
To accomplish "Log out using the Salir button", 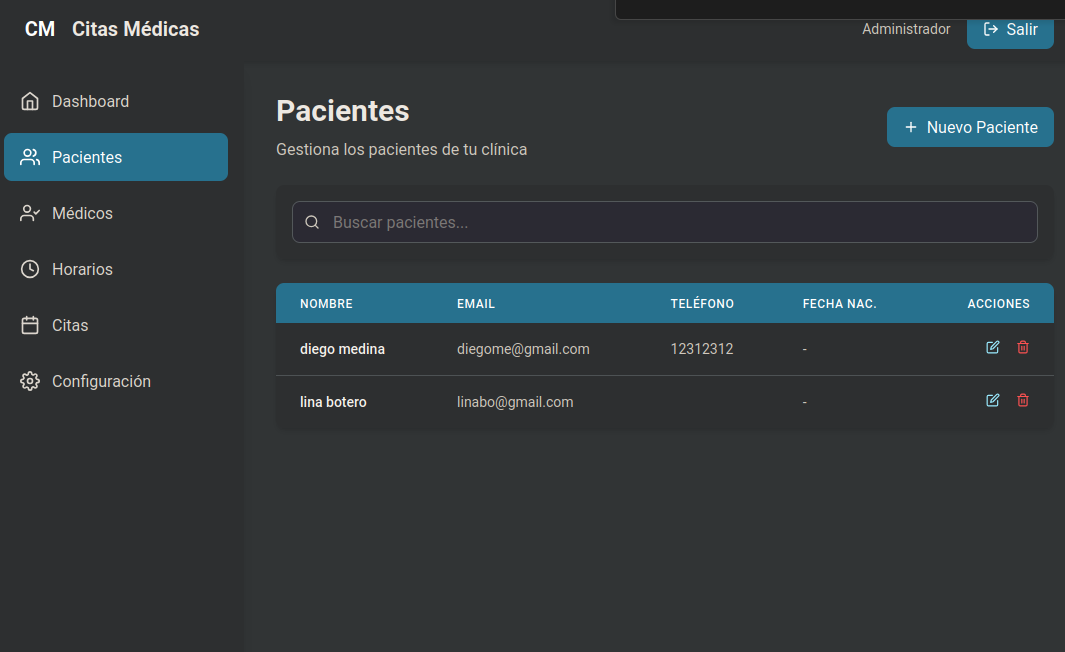I will point(1010,30).
